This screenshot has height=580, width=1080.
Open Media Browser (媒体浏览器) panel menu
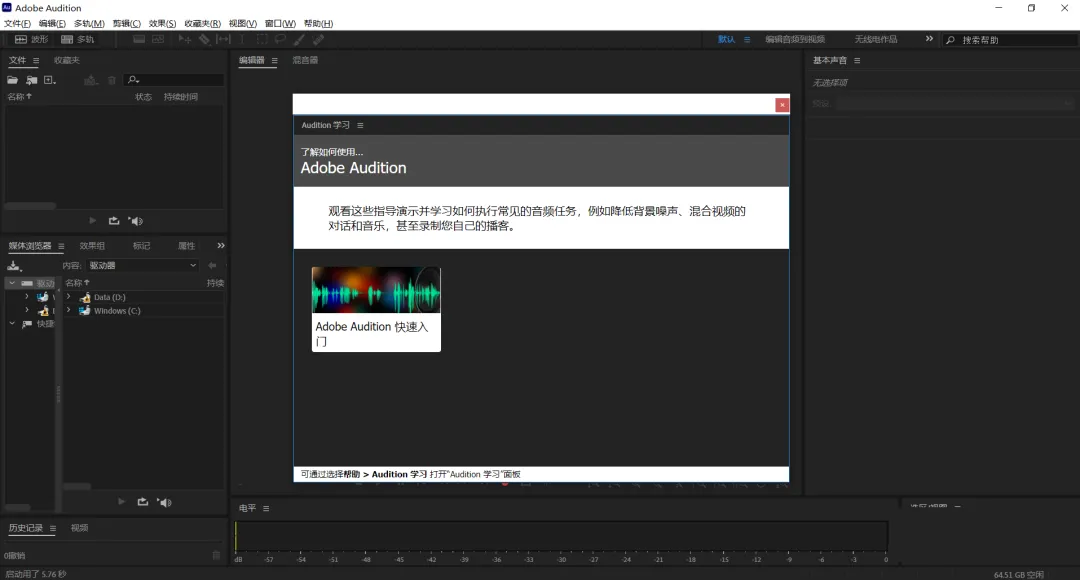point(61,246)
